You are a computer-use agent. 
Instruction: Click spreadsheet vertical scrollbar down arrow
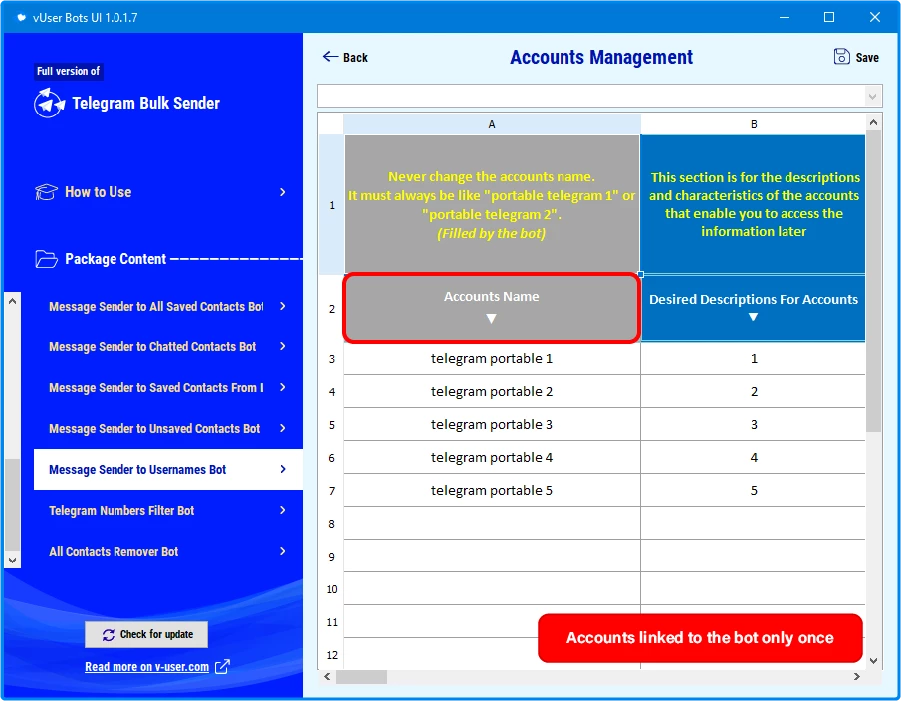point(873,661)
